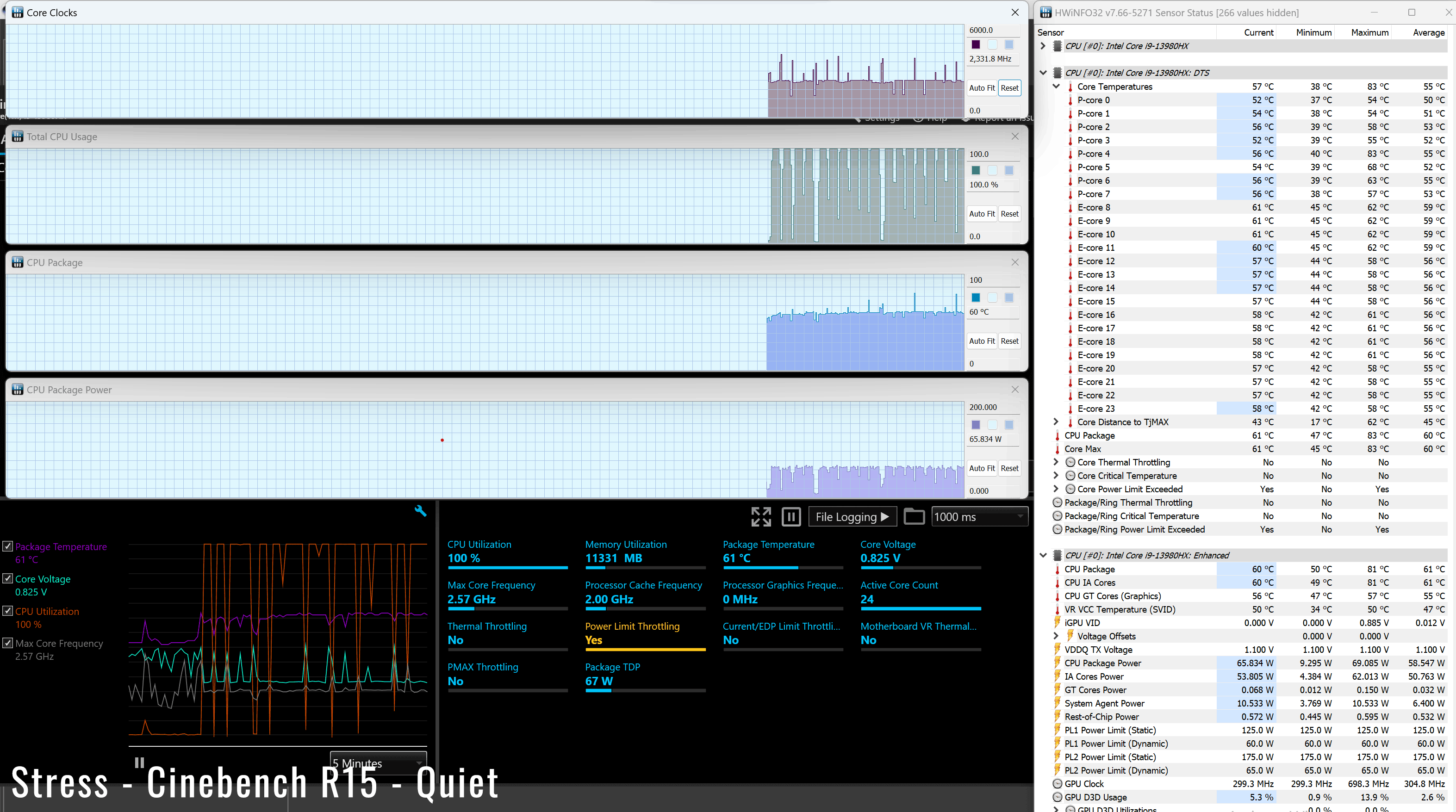This screenshot has width=1456, height=812.
Task: Open the log folder icon
Action: [x=914, y=516]
